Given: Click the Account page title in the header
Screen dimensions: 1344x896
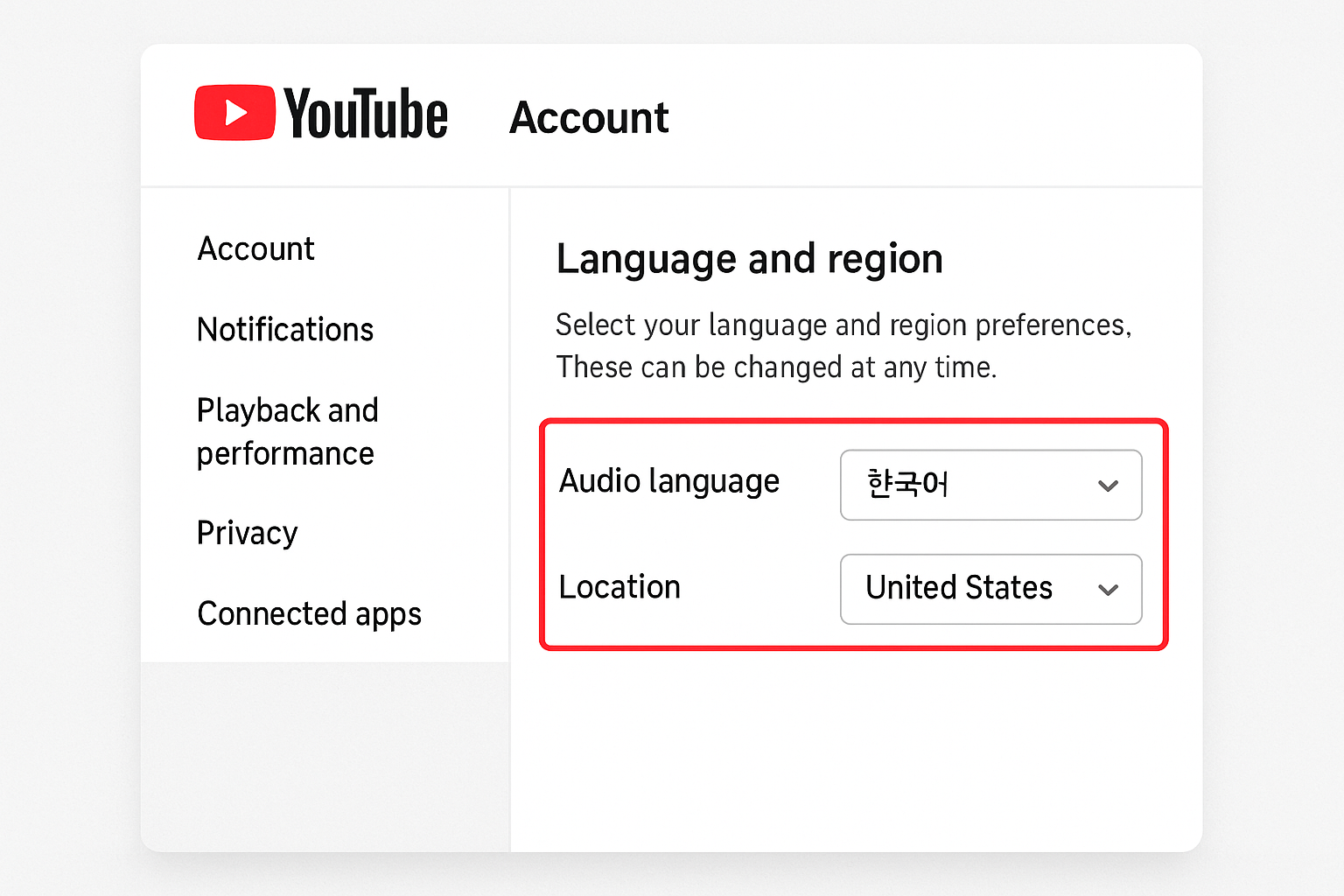Looking at the screenshot, I should click(x=589, y=118).
